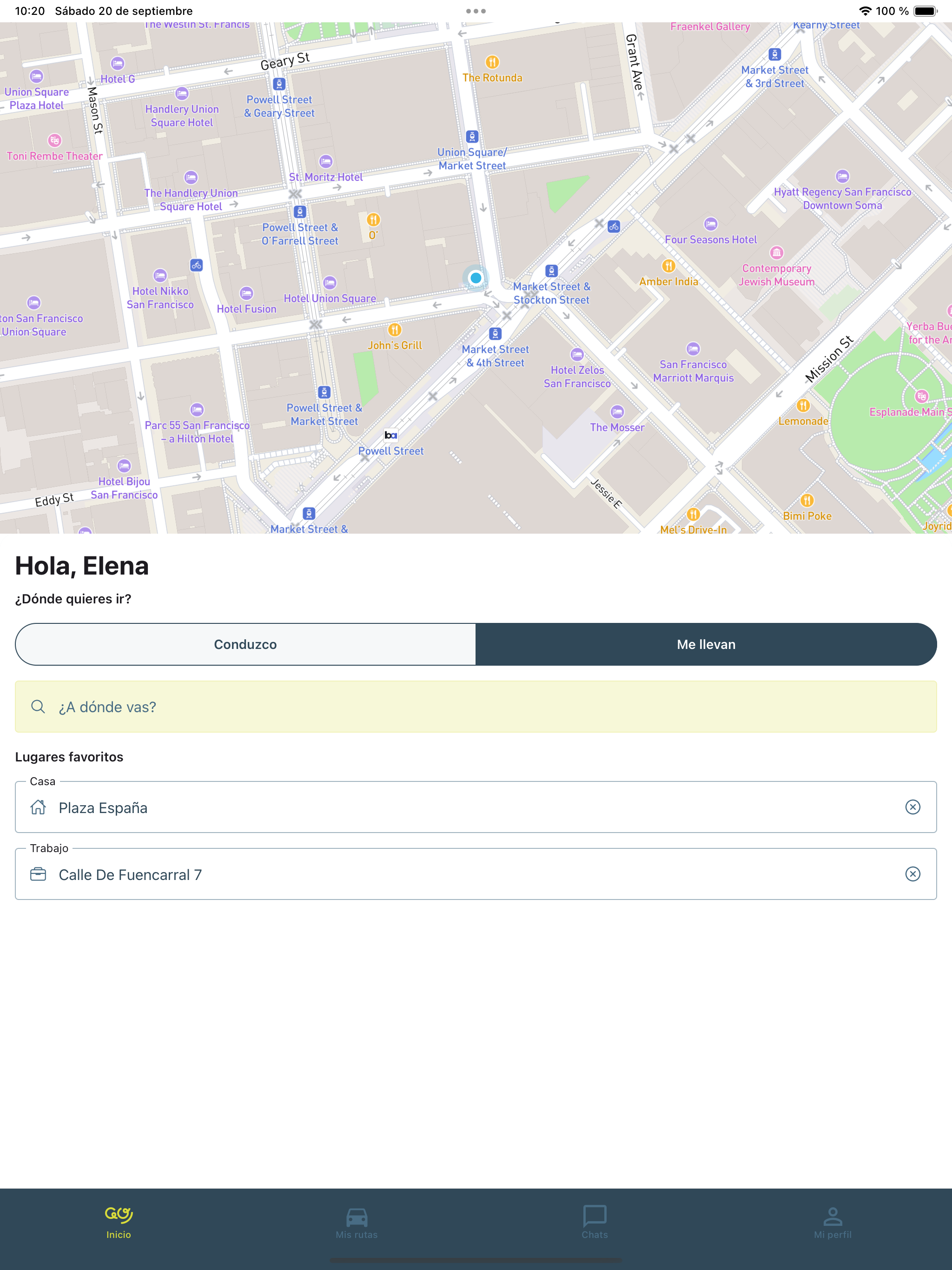Tap Handlery Union Square Hotel marker
Image resolution: width=952 pixels, height=1270 pixels.
(182, 93)
